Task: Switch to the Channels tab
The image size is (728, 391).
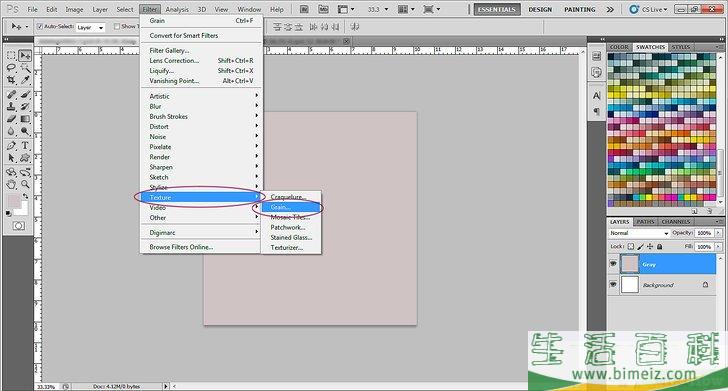Action: pyautogui.click(x=676, y=222)
